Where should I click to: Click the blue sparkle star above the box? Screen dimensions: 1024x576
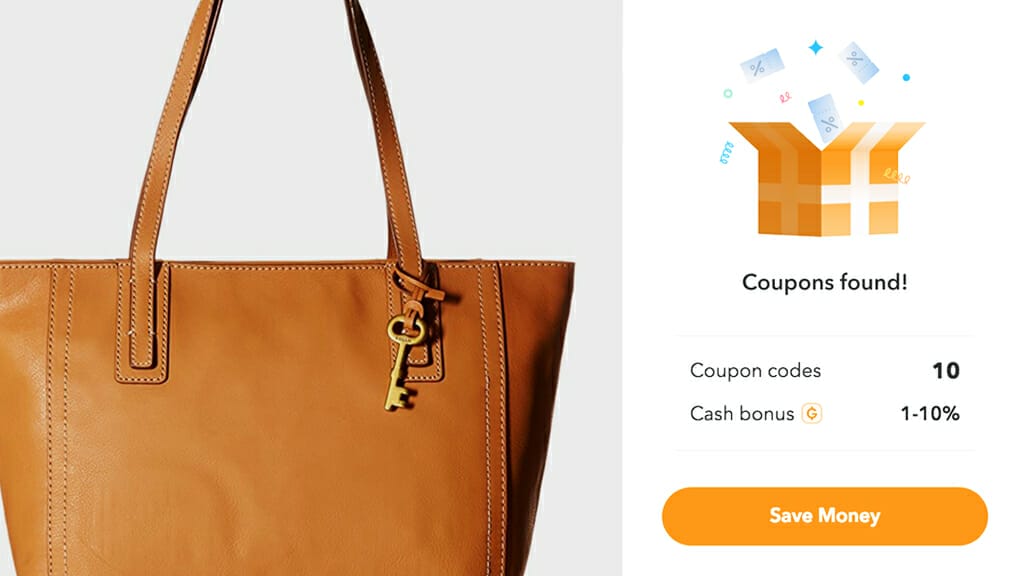(816, 48)
